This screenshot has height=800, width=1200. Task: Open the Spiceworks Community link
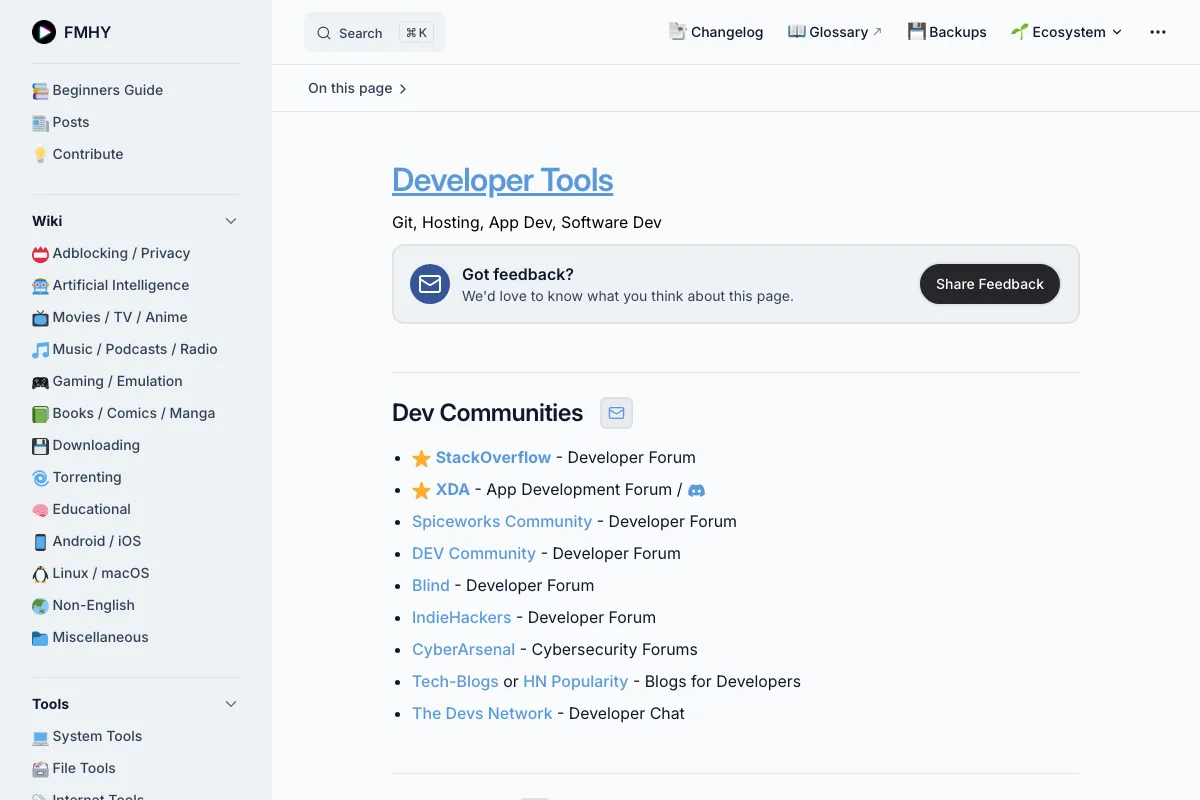pos(502,521)
